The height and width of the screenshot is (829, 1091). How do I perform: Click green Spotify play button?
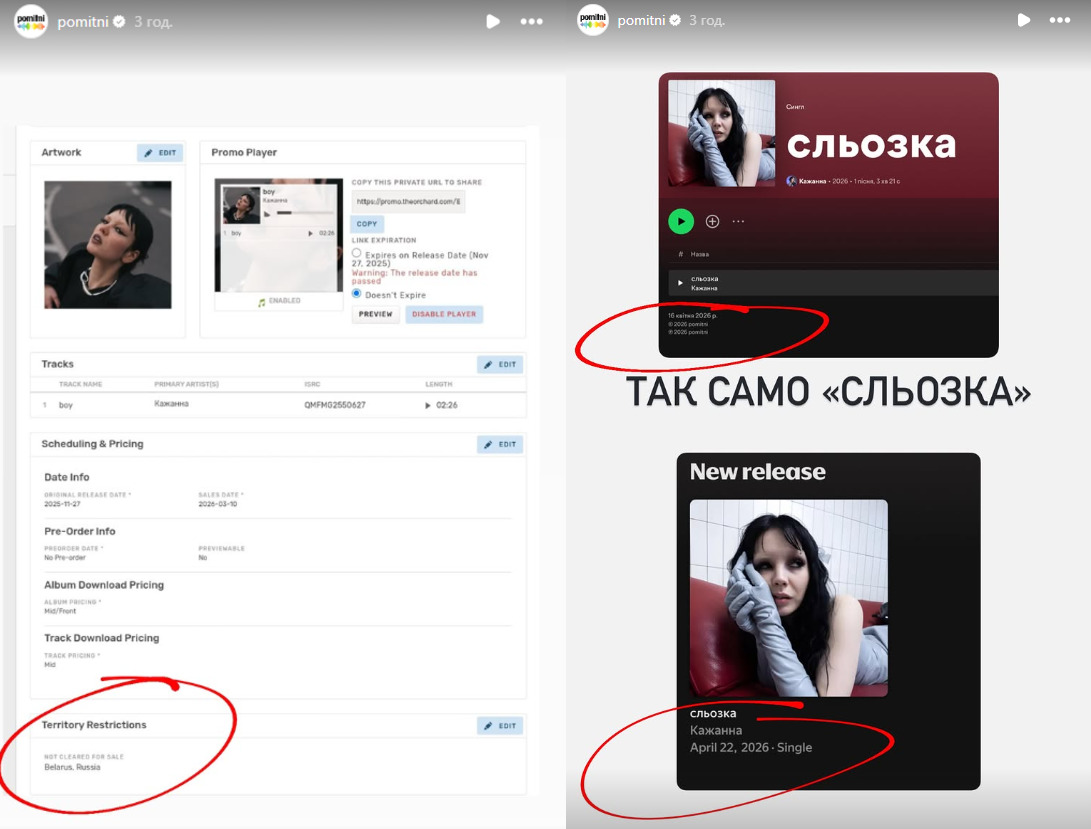click(x=681, y=221)
